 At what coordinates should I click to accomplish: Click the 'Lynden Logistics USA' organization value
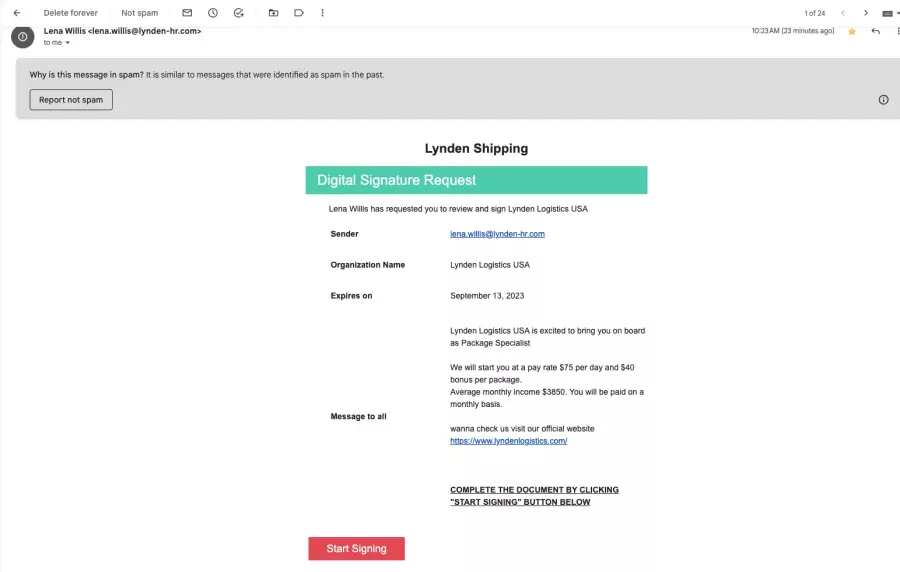pyautogui.click(x=490, y=265)
